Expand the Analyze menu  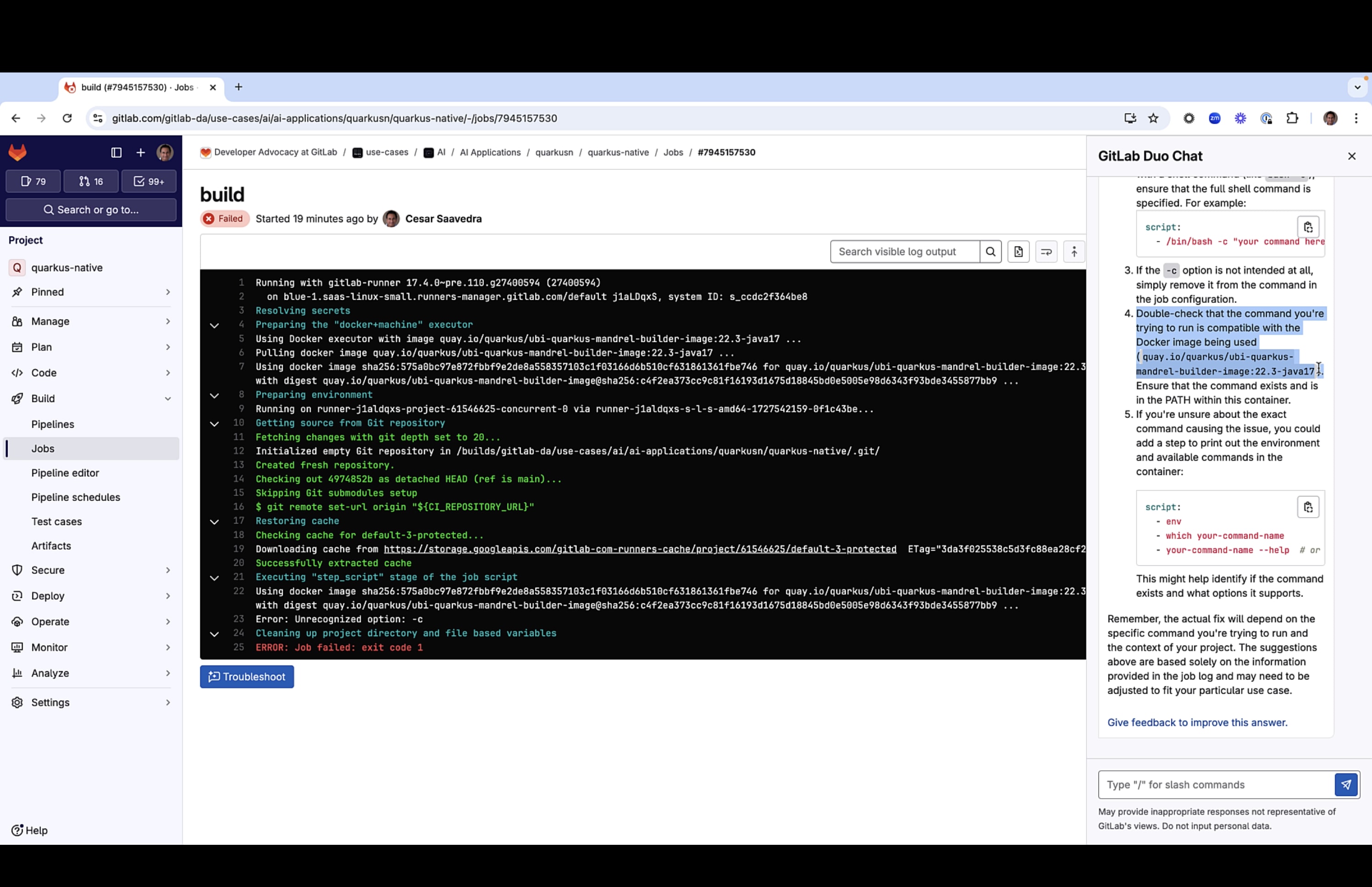pyautogui.click(x=91, y=673)
